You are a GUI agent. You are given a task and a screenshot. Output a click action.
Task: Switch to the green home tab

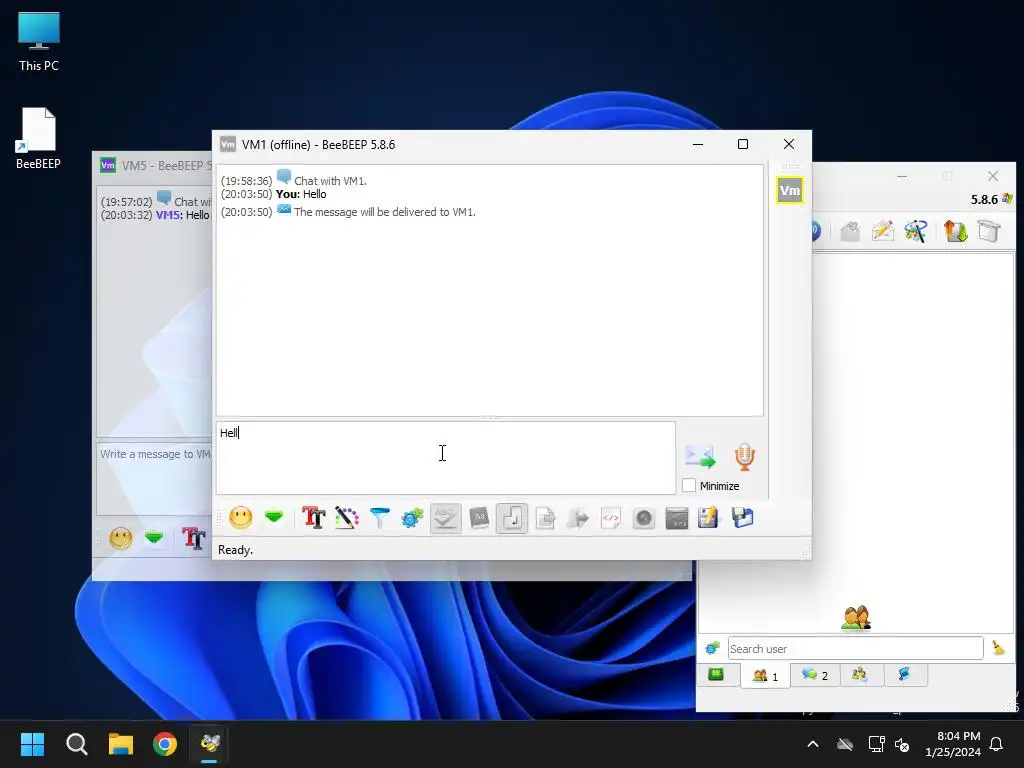[x=716, y=675]
